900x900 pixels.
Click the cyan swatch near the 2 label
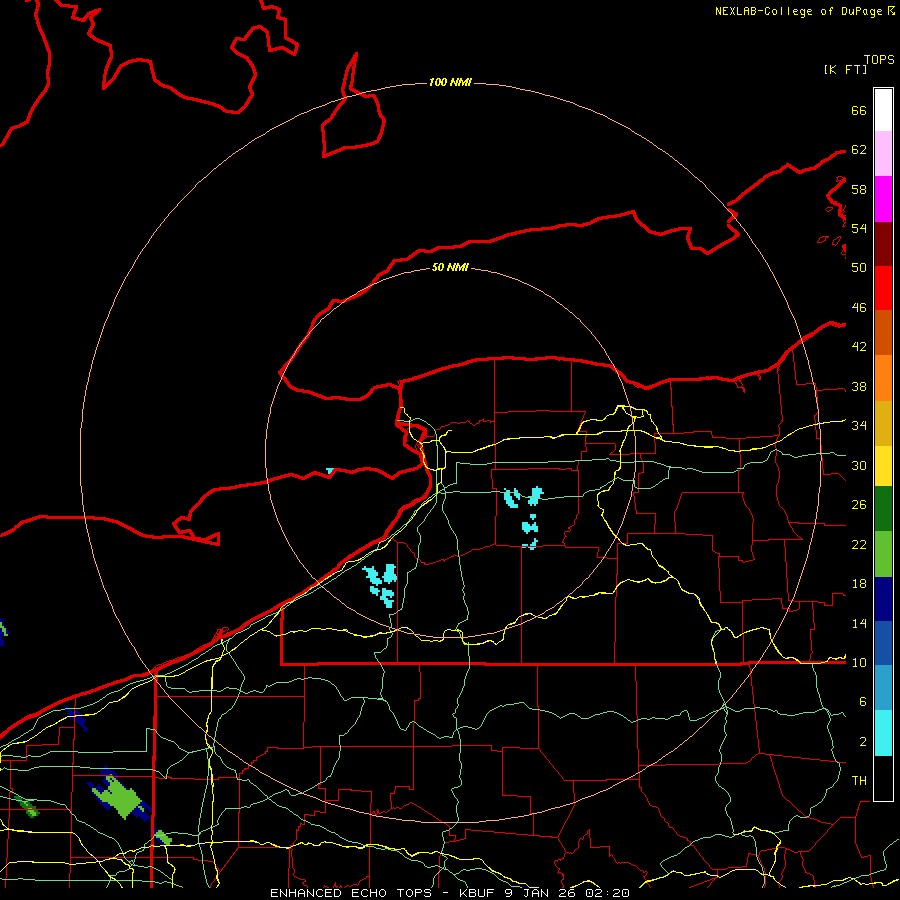click(x=883, y=734)
